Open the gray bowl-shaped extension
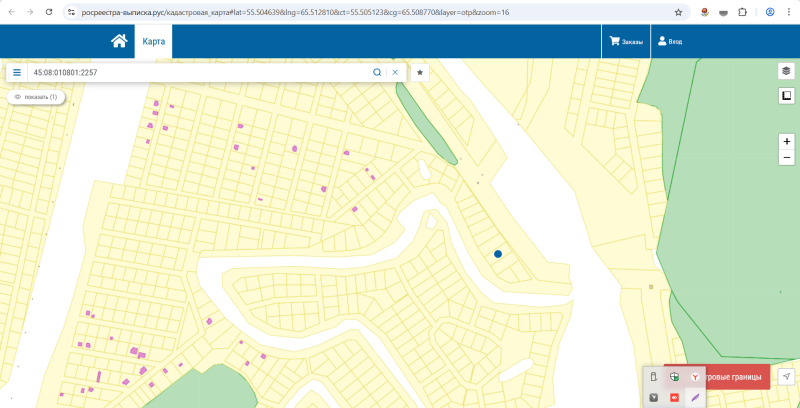Screen dimensions: 800x408 [723, 13]
